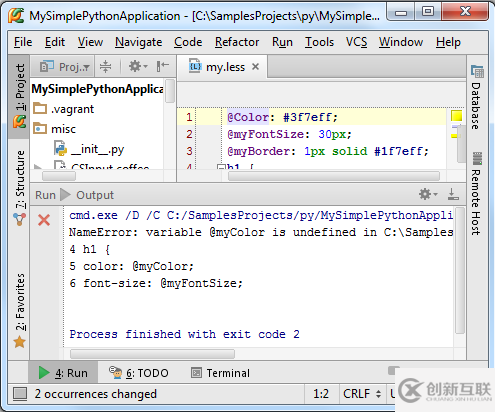
Task: Click the NameError message line
Action: tap(261, 232)
